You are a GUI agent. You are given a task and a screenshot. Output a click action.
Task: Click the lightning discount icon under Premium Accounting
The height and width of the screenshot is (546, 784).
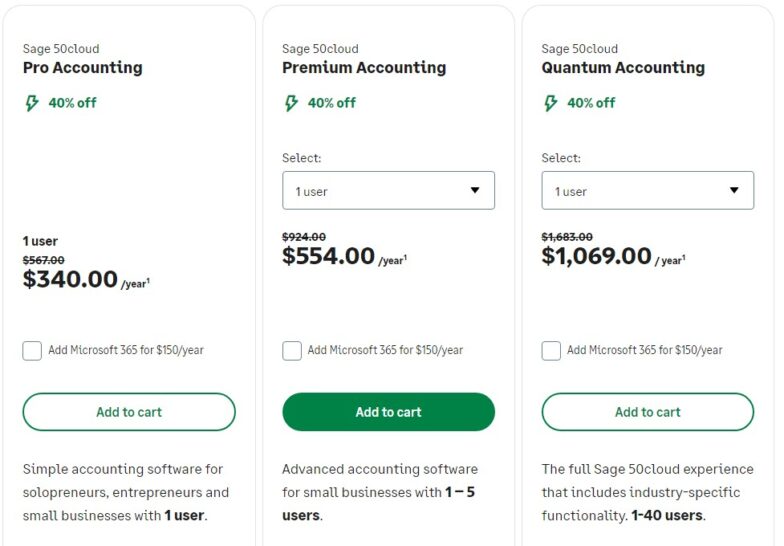[x=291, y=103]
